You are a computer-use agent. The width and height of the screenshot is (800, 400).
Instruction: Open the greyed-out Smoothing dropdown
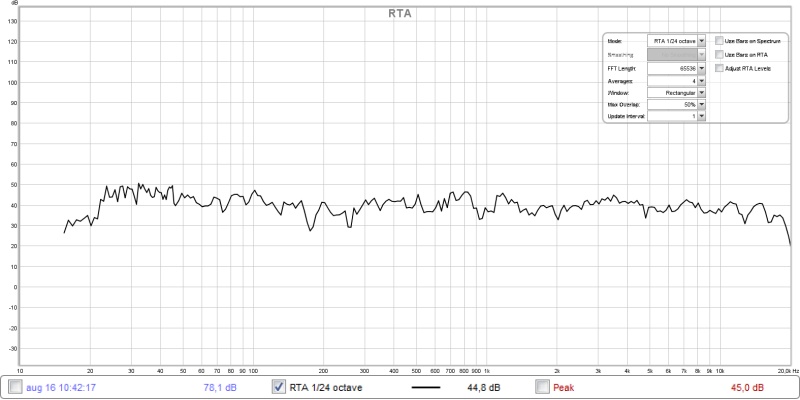pyautogui.click(x=677, y=55)
